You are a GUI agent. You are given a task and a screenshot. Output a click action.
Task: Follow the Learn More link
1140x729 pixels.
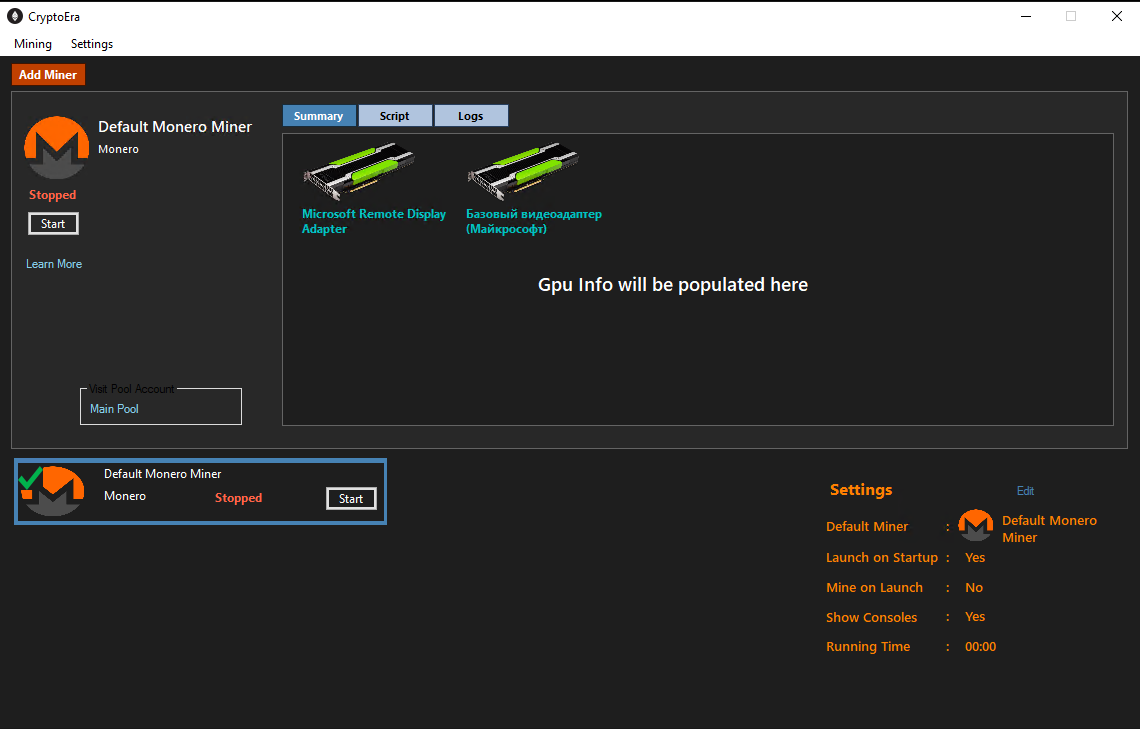coord(54,264)
